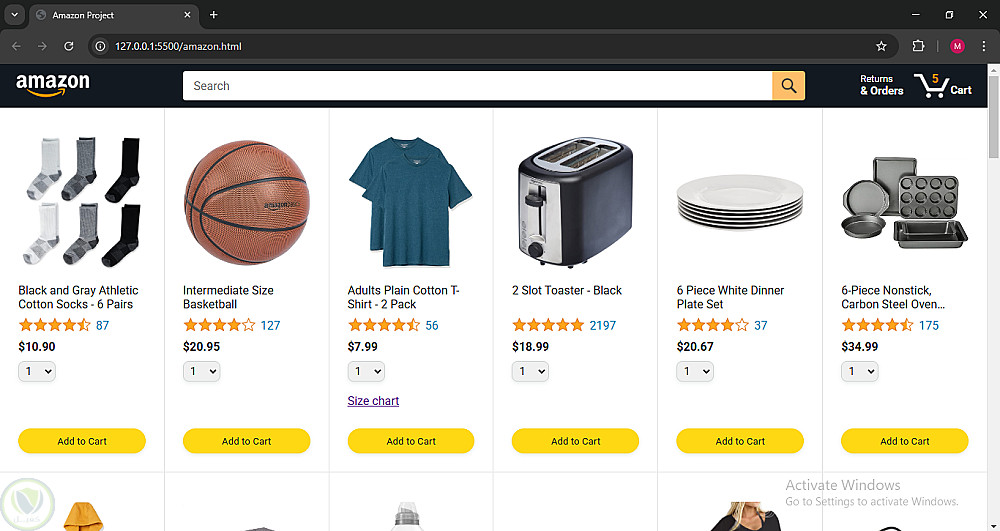The height and width of the screenshot is (531, 1000).
Task: Open quantity dropdown for Intermediate Size Basketball
Action: pyautogui.click(x=201, y=371)
